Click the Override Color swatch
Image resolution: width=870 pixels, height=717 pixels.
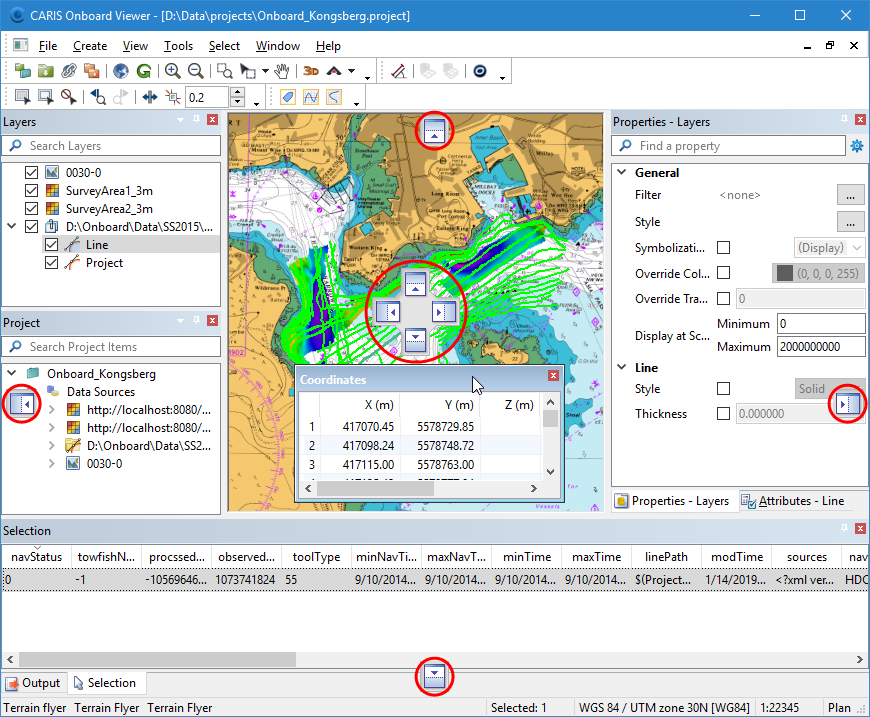pyautogui.click(x=785, y=273)
